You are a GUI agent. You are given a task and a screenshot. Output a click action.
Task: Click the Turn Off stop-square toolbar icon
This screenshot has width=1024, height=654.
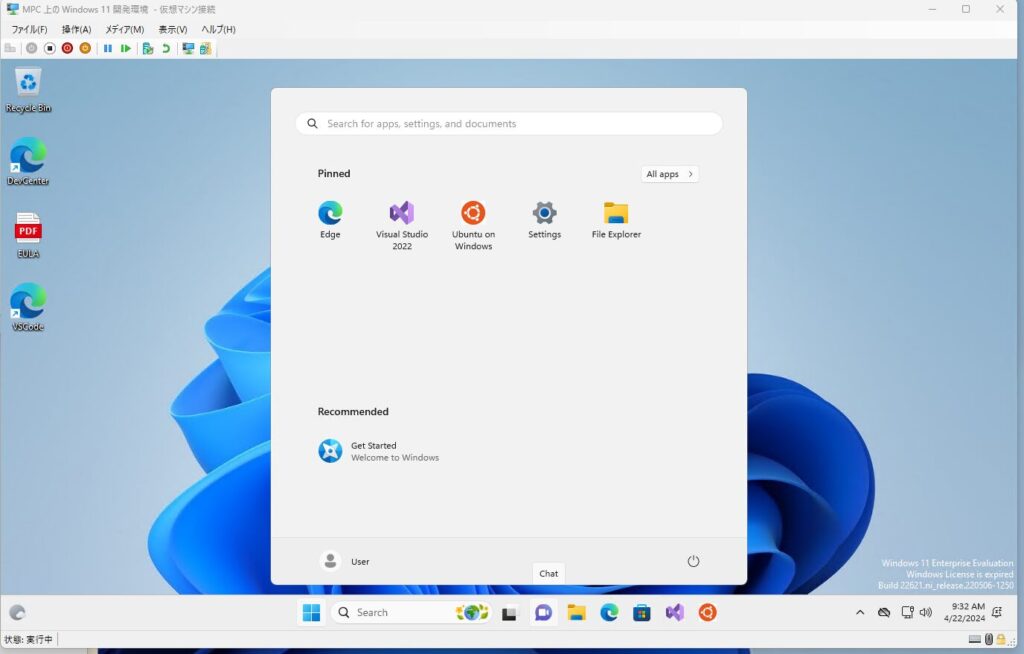[x=50, y=48]
